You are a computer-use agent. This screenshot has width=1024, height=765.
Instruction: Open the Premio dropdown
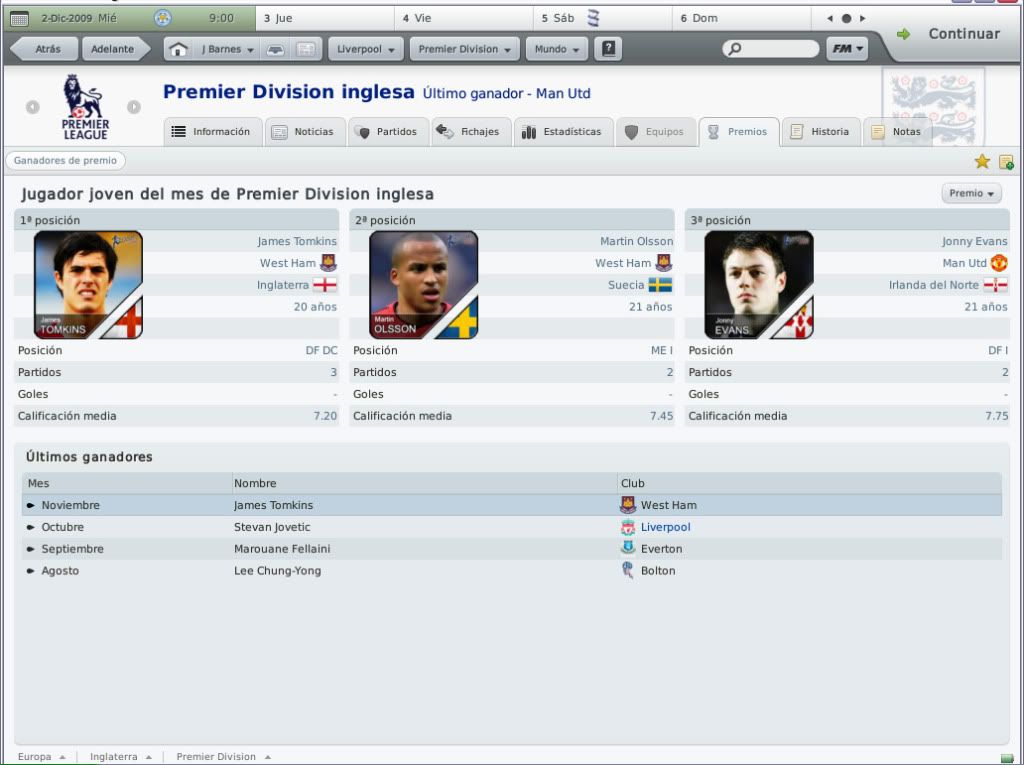click(971, 193)
